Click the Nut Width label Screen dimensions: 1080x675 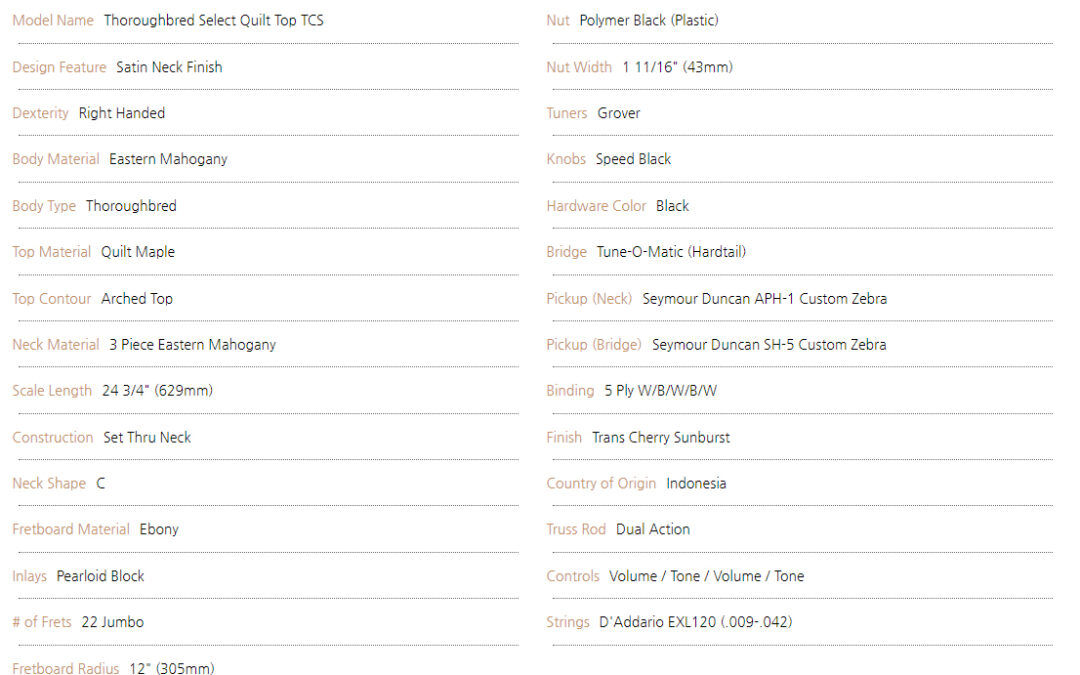[x=579, y=67]
